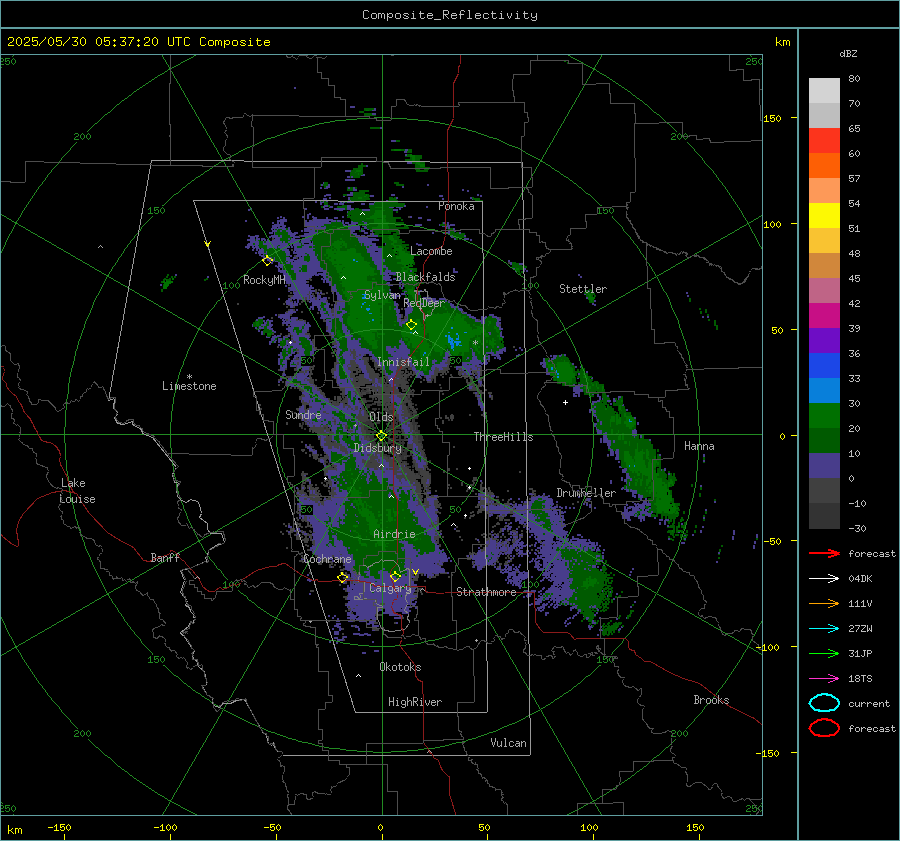
Task: Click the orange 111V arrow icon
Action: (824, 603)
